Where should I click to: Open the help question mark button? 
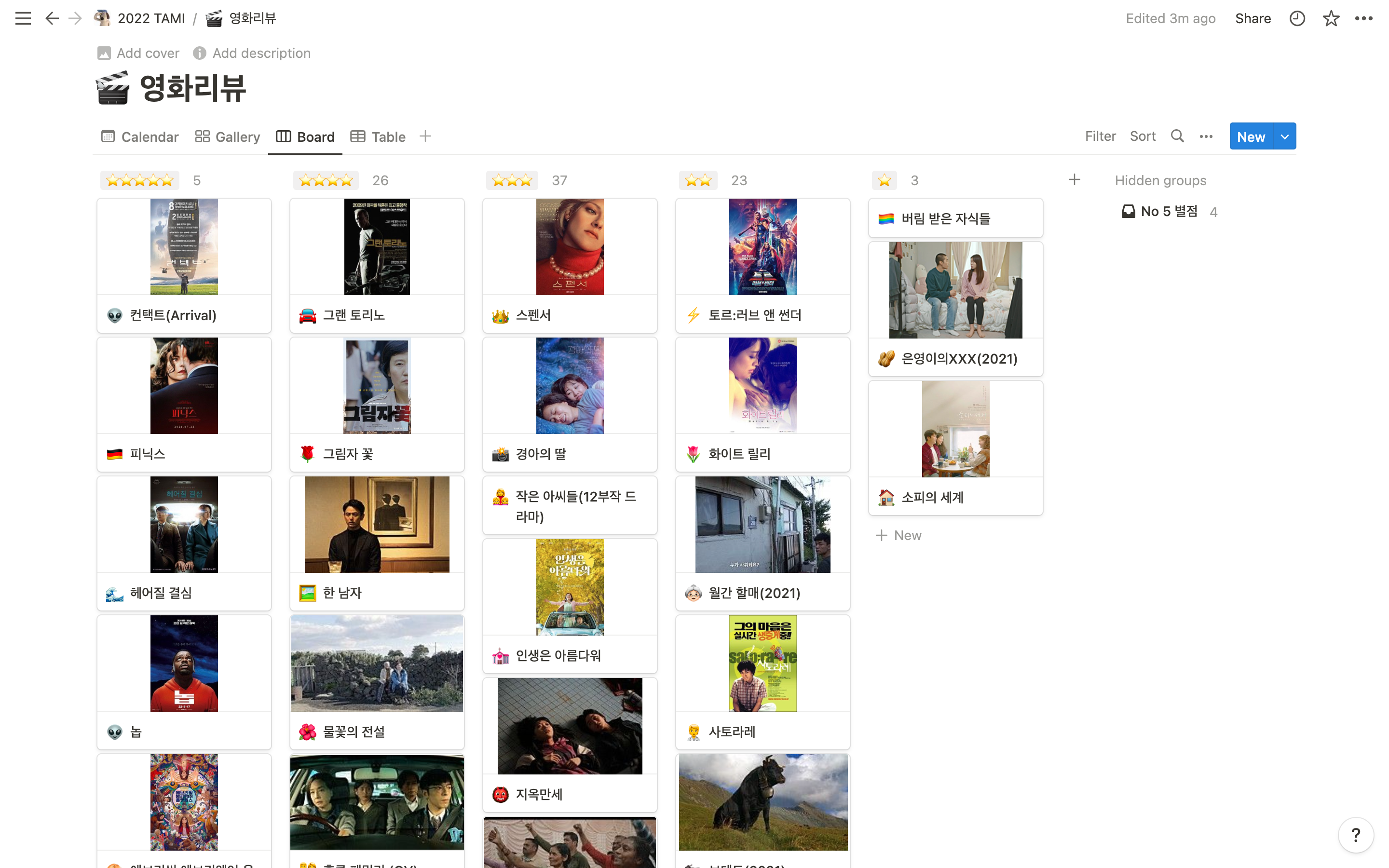1356,834
